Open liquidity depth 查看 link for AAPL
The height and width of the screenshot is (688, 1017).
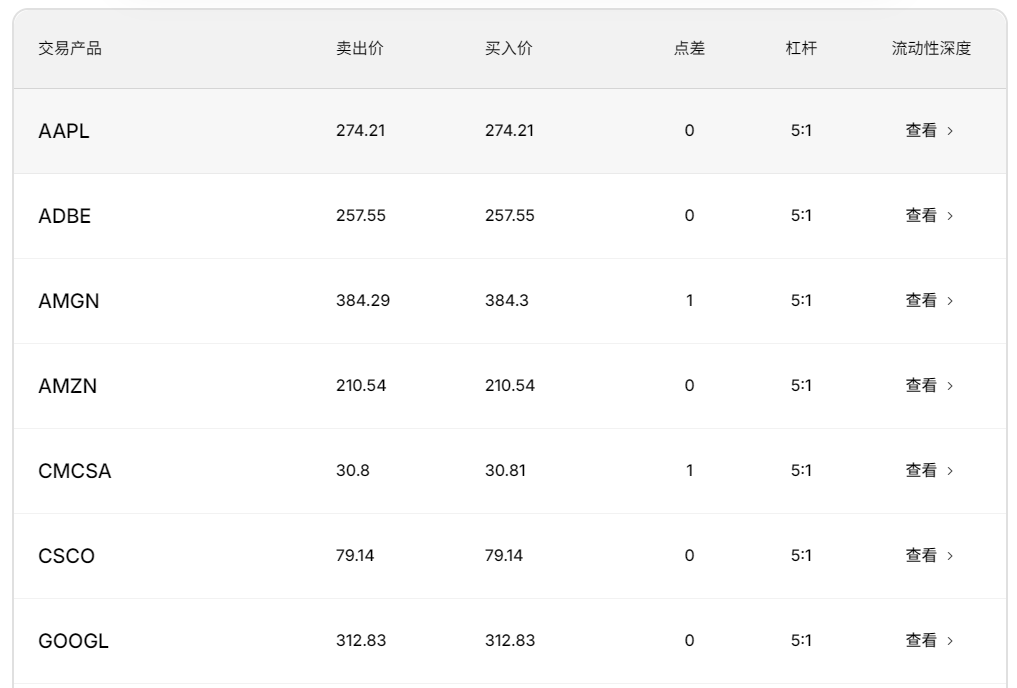[x=928, y=131]
